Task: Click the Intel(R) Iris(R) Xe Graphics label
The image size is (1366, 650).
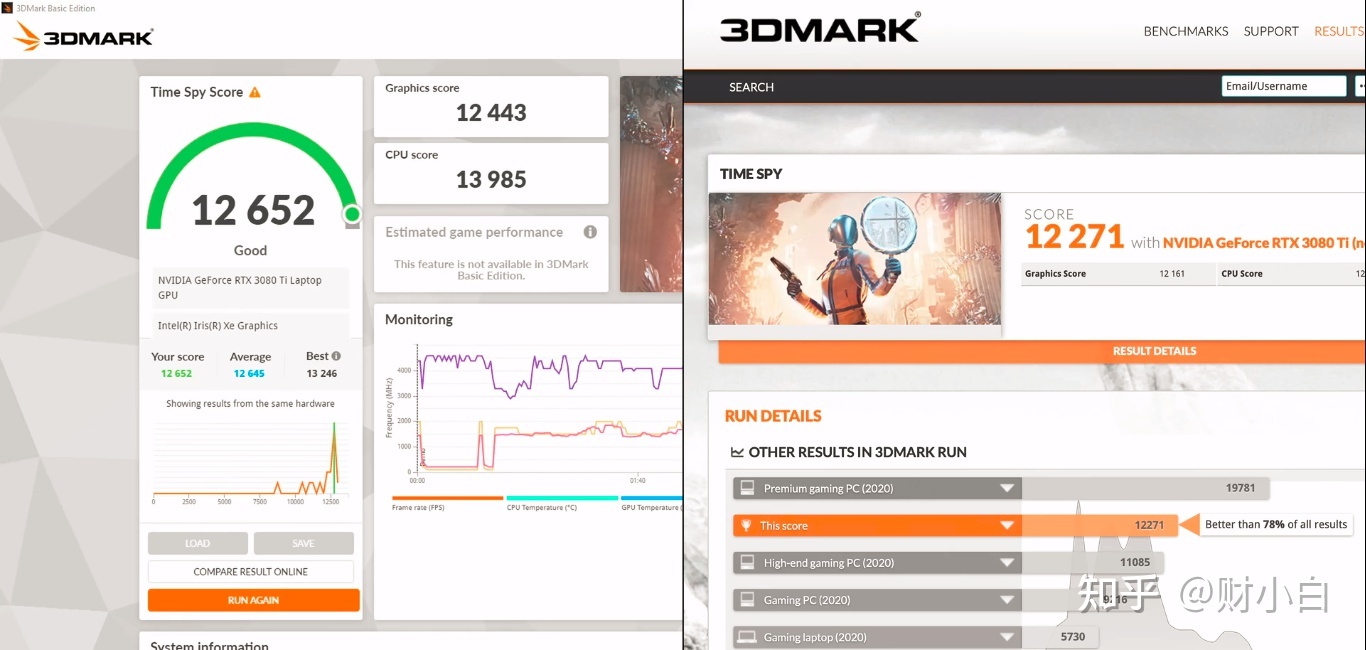Action: point(218,325)
